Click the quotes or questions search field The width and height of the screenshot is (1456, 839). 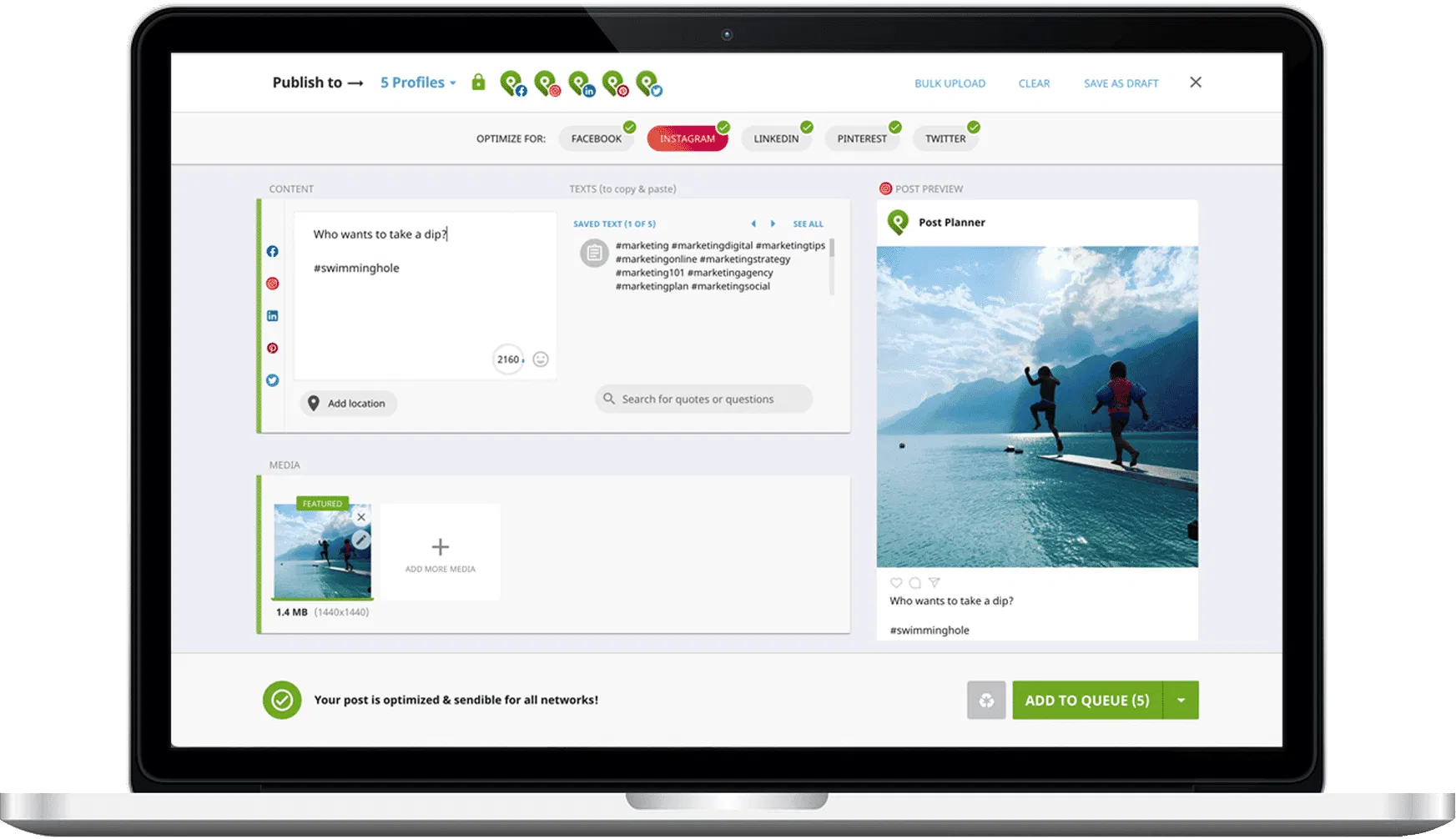tap(703, 399)
